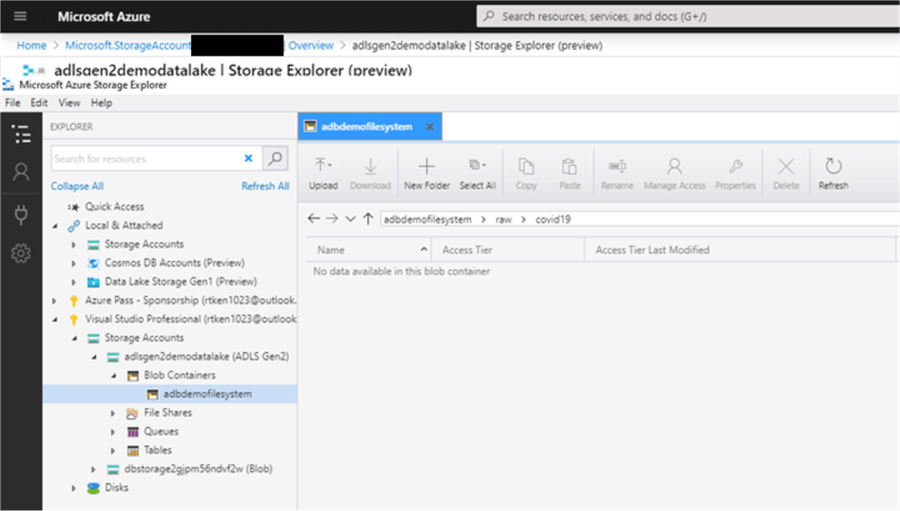The image size is (900, 511).
Task: Collapse the Visual Studio Professional subscription
Action: click(55, 319)
